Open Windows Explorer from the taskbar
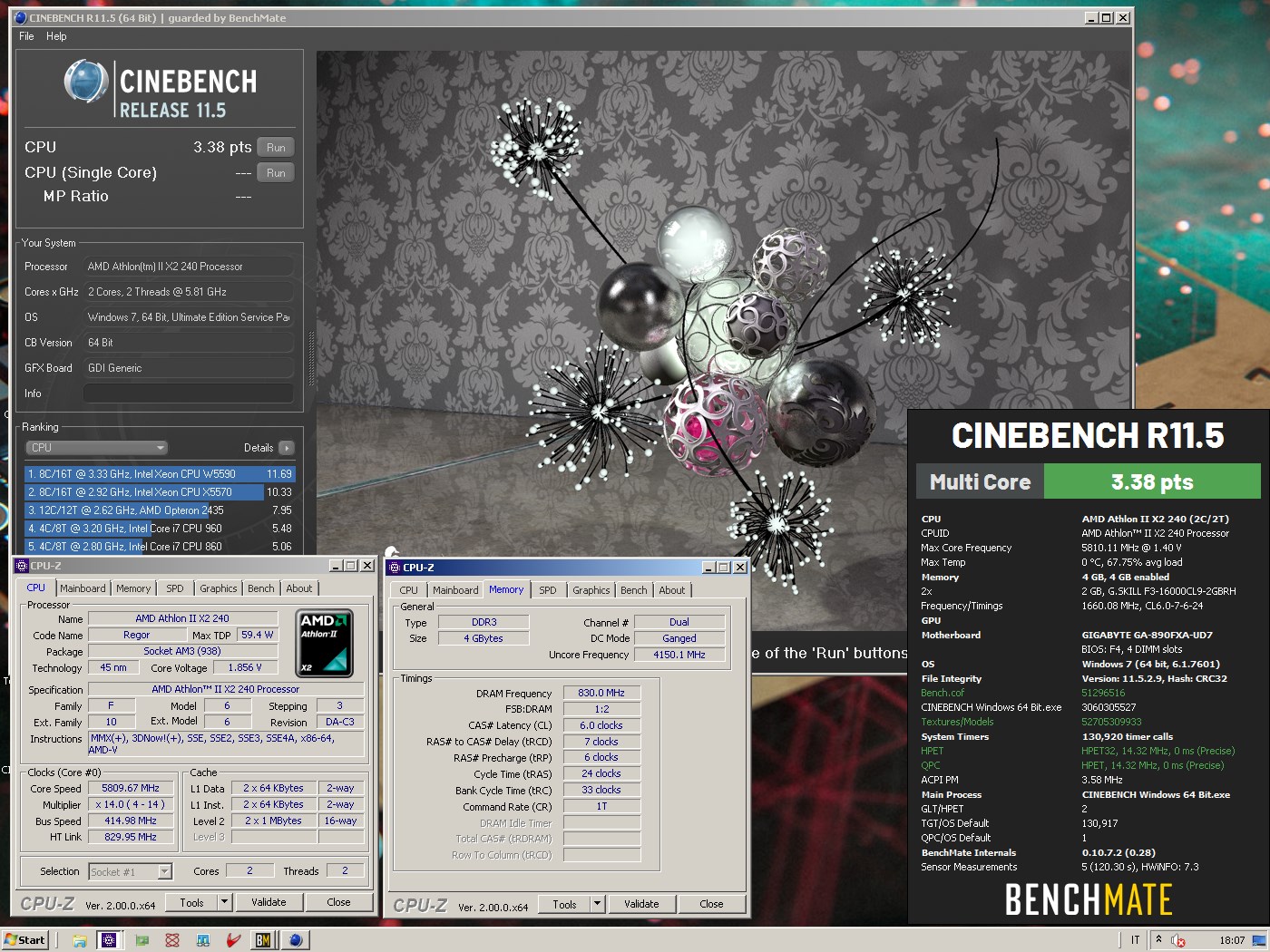The height and width of the screenshot is (952, 1270). [x=79, y=940]
